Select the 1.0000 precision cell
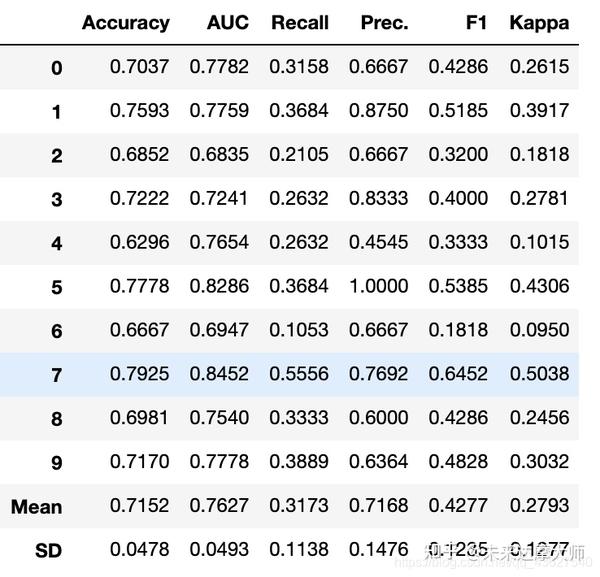The image size is (600, 577). [x=378, y=287]
